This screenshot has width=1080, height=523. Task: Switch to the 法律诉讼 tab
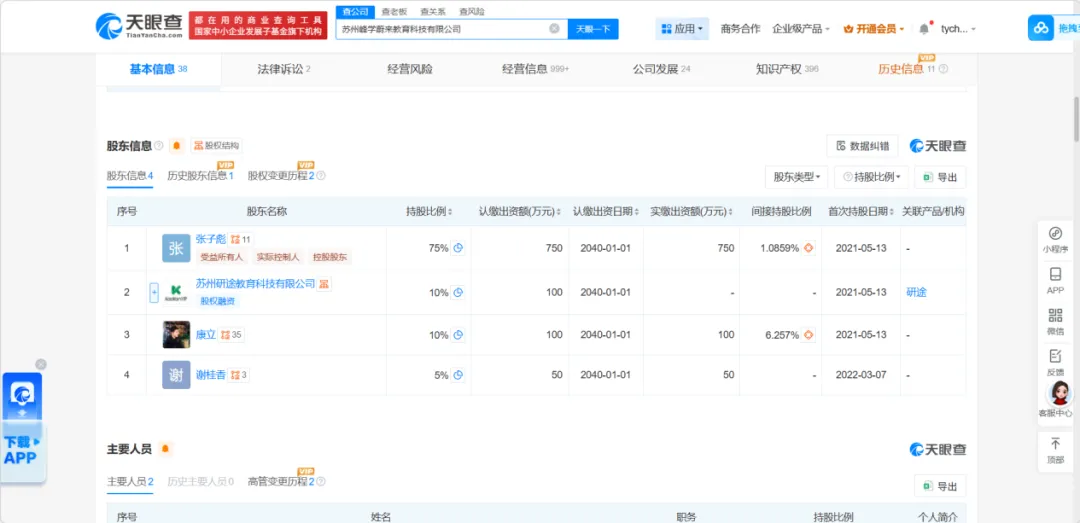(x=284, y=69)
